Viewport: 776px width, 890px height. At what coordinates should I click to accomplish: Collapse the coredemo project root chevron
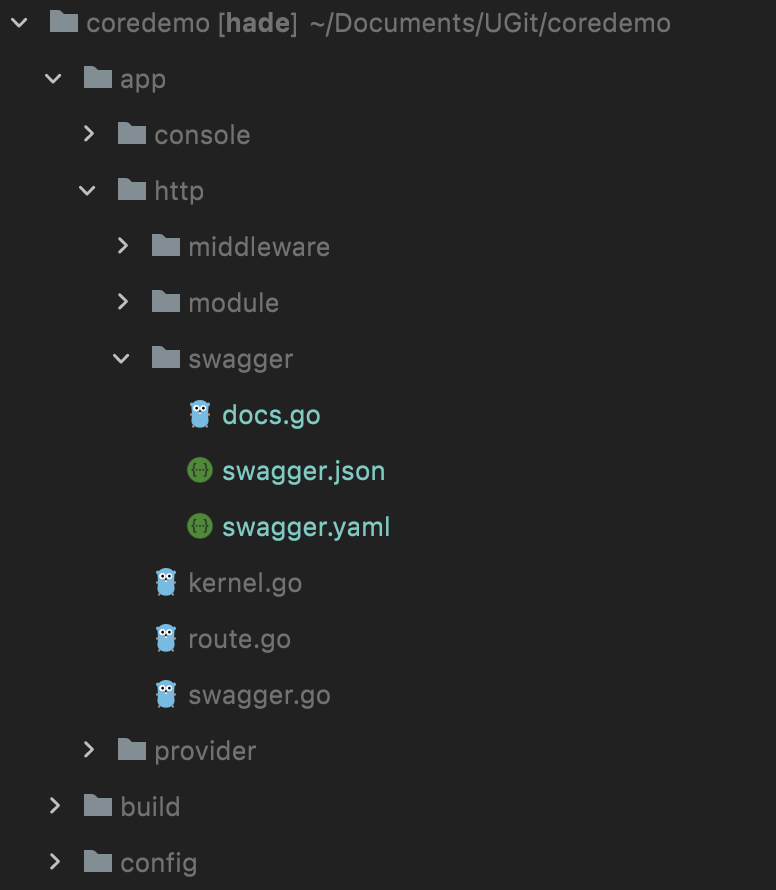pos(19,22)
